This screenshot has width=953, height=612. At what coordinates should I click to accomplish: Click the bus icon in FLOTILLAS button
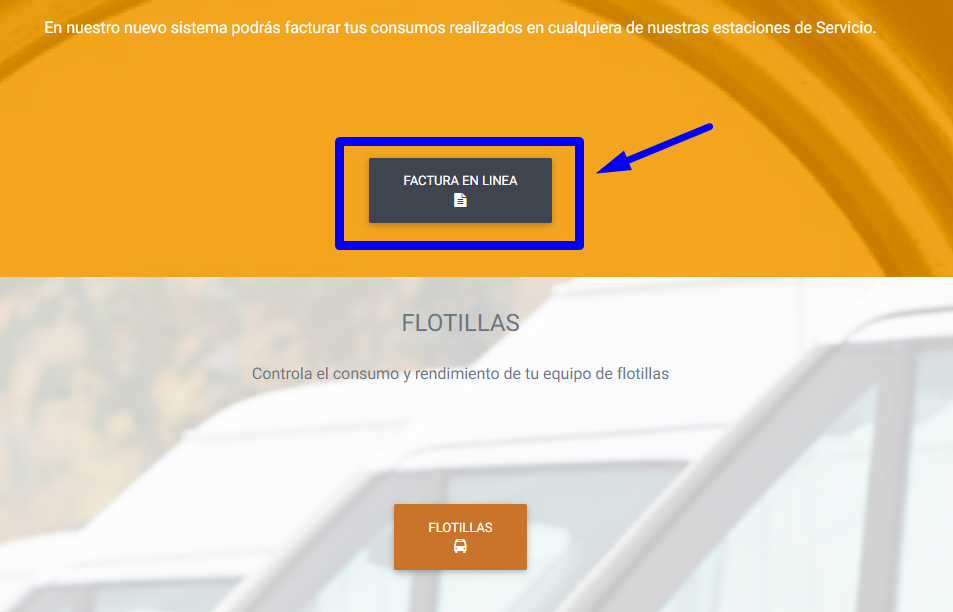pyautogui.click(x=460, y=546)
